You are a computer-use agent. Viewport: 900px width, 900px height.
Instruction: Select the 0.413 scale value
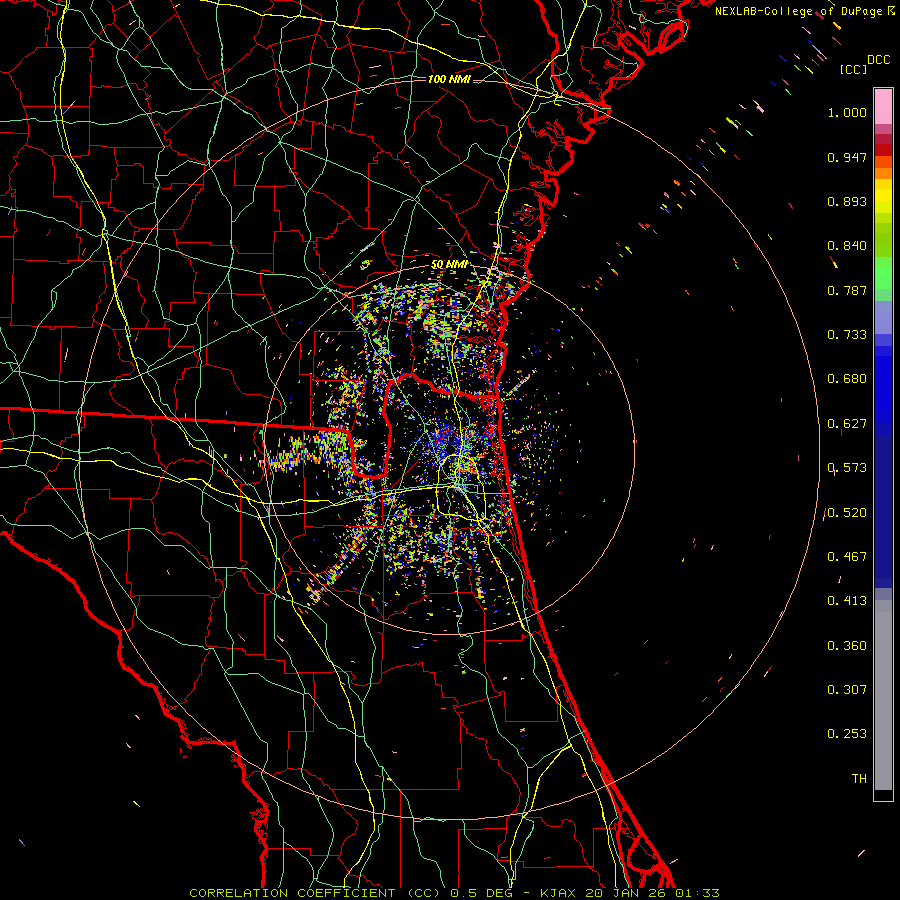(847, 601)
